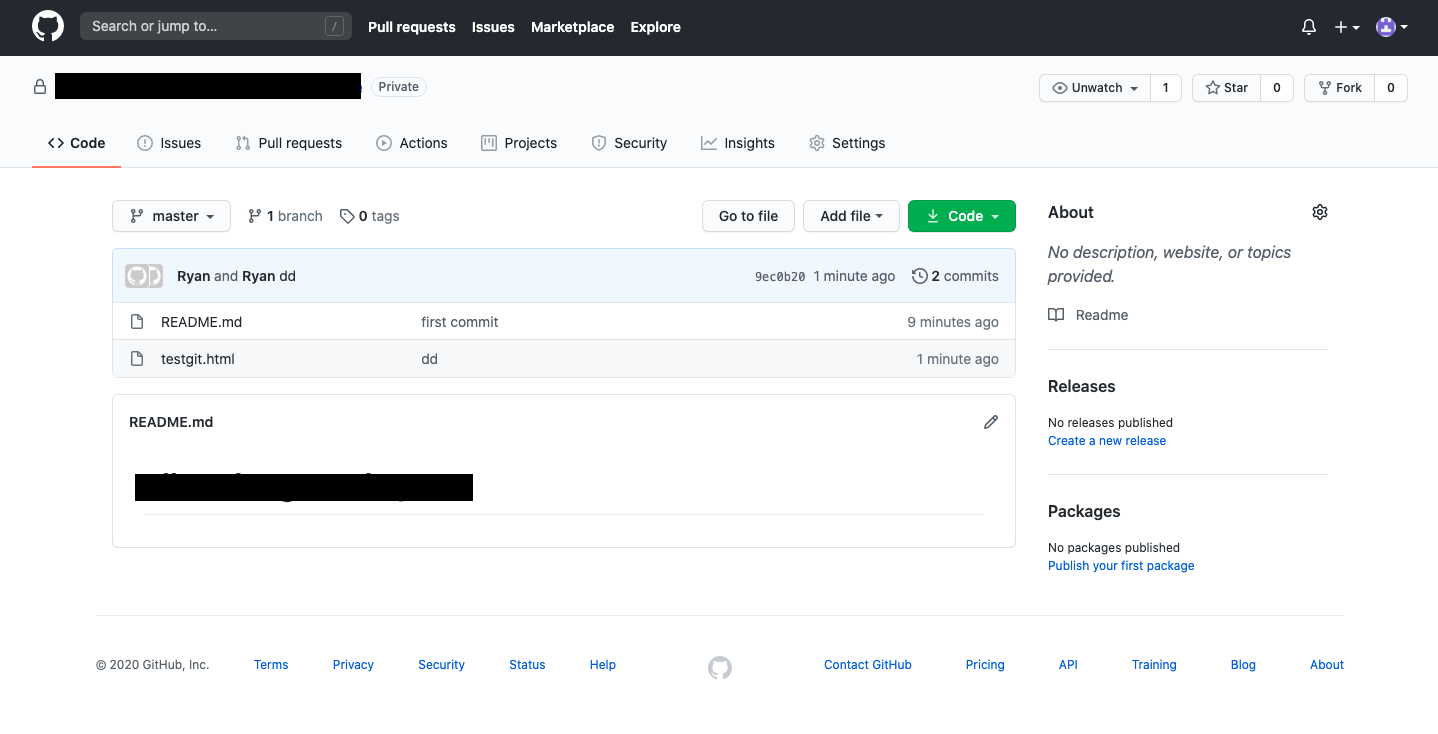Open the user avatar menu
This screenshot has width=1438, height=734.
pos(1392,28)
